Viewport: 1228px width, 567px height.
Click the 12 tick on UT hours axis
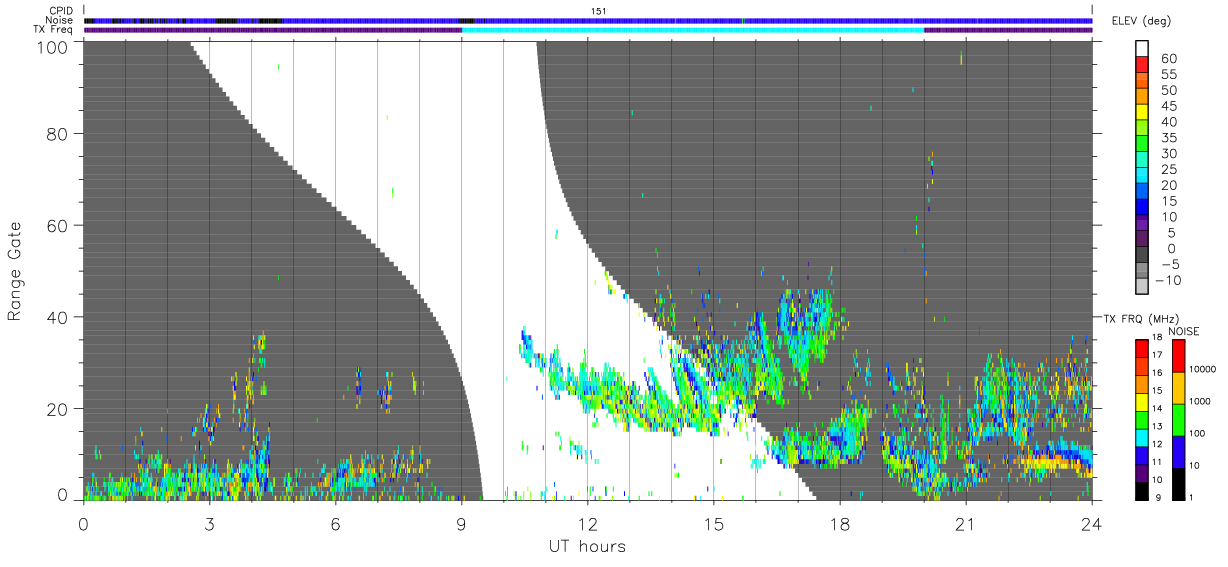click(x=587, y=522)
